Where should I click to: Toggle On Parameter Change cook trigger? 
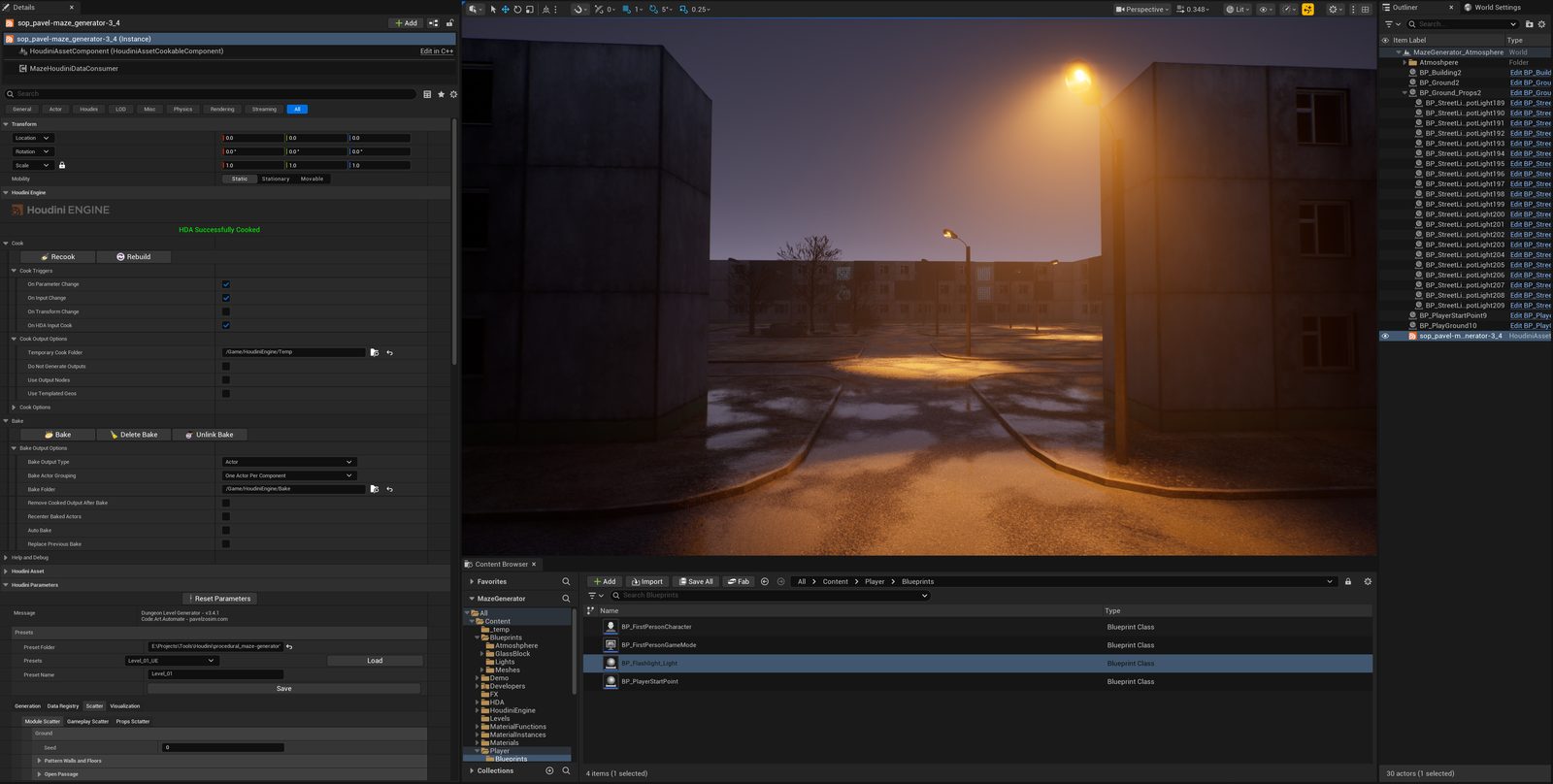click(226, 284)
